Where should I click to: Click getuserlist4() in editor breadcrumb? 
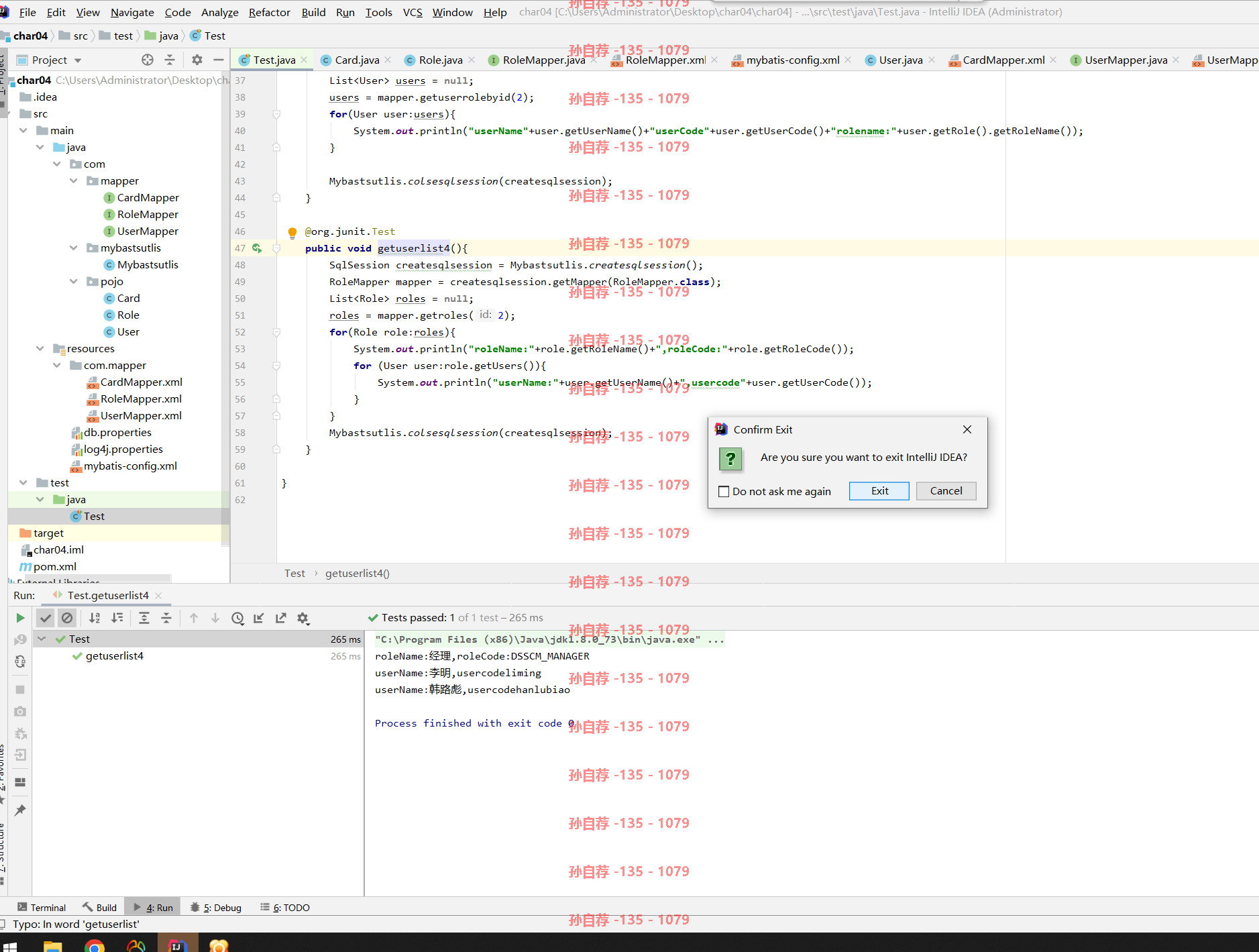357,573
